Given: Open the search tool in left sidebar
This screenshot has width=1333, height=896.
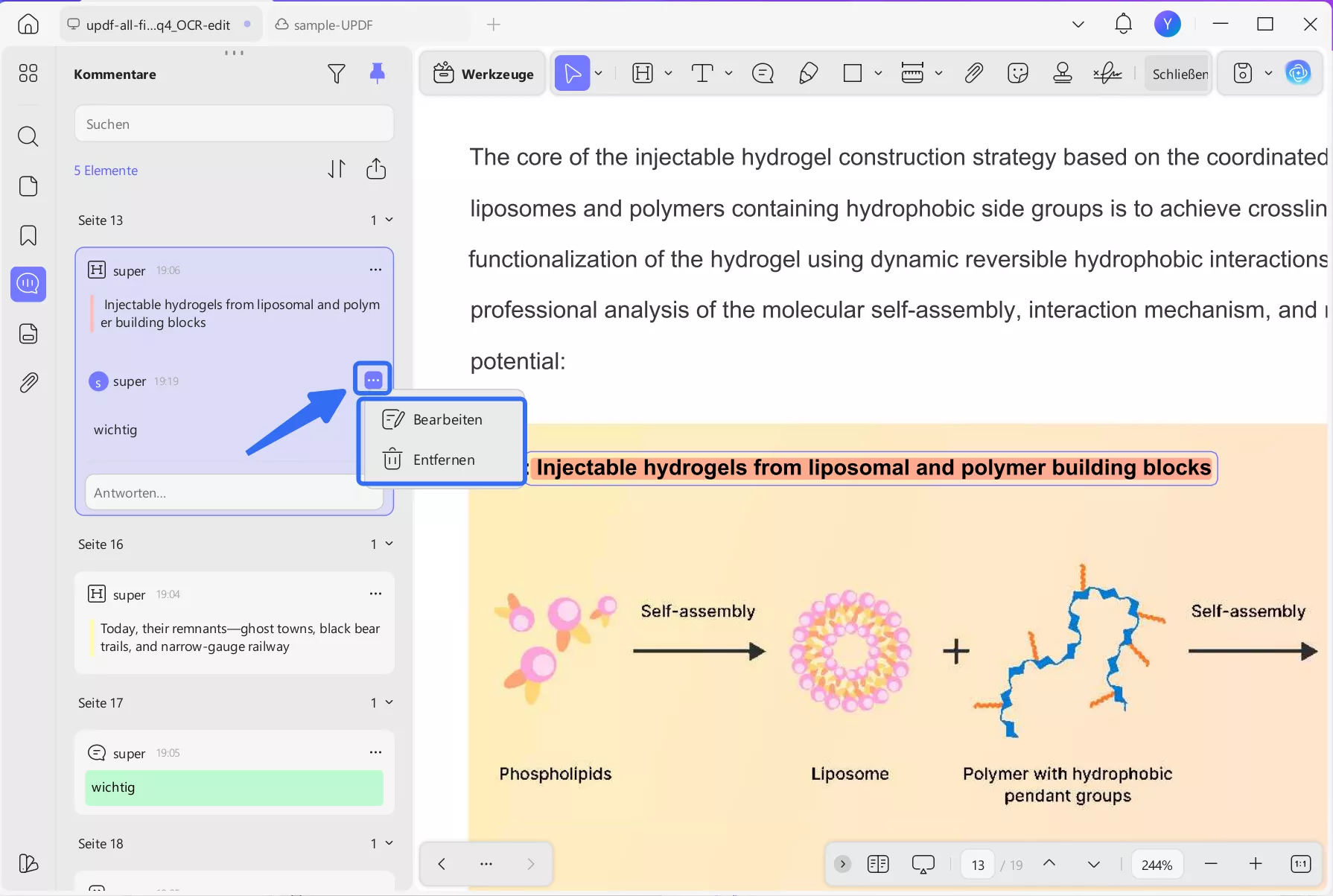Looking at the screenshot, I should [28, 136].
